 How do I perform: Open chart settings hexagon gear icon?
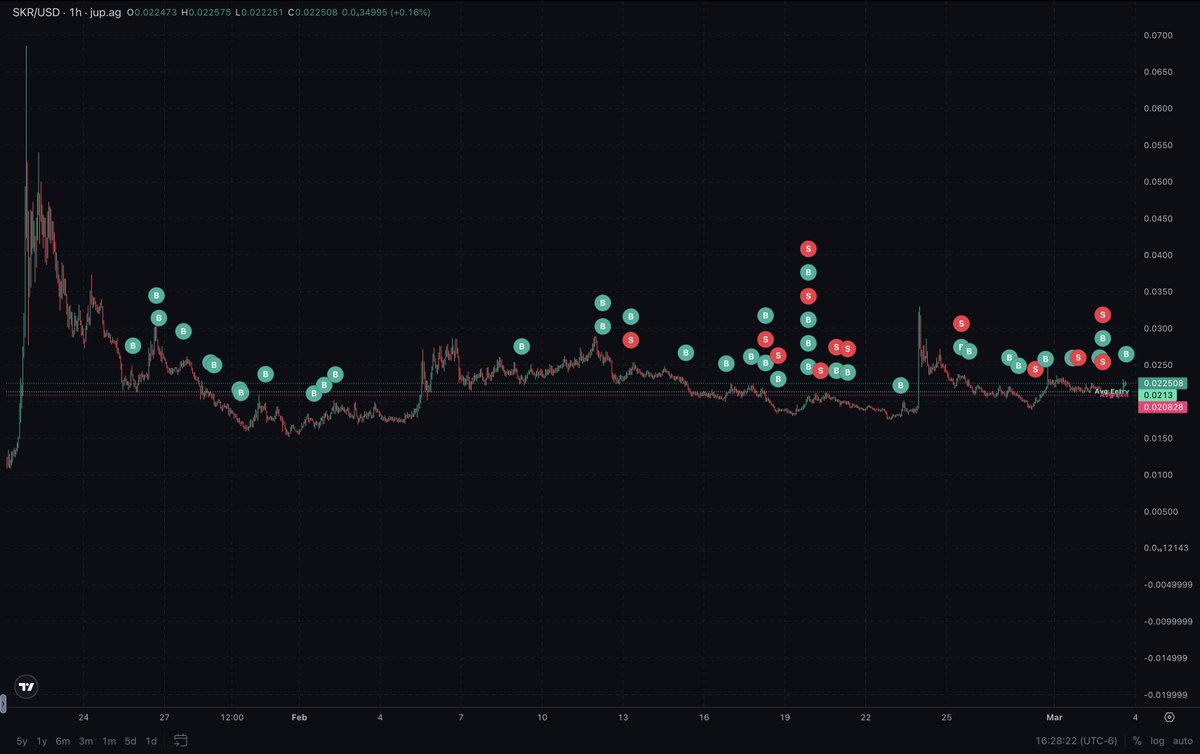tap(1169, 717)
